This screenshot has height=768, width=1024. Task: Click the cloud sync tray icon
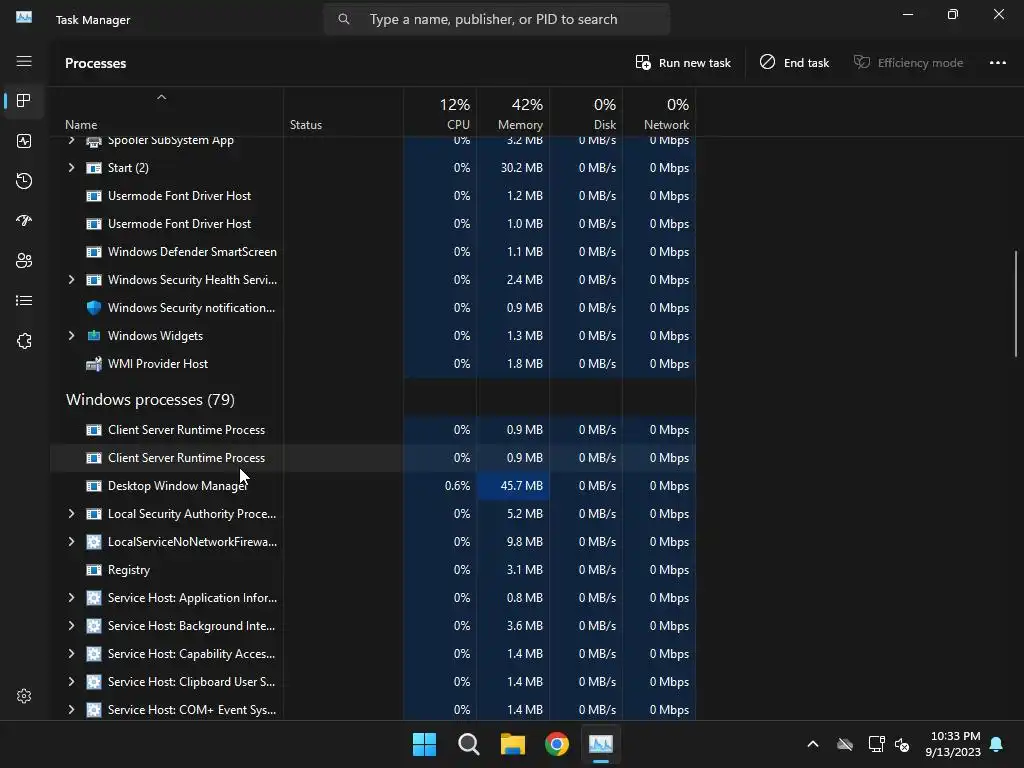click(x=845, y=744)
